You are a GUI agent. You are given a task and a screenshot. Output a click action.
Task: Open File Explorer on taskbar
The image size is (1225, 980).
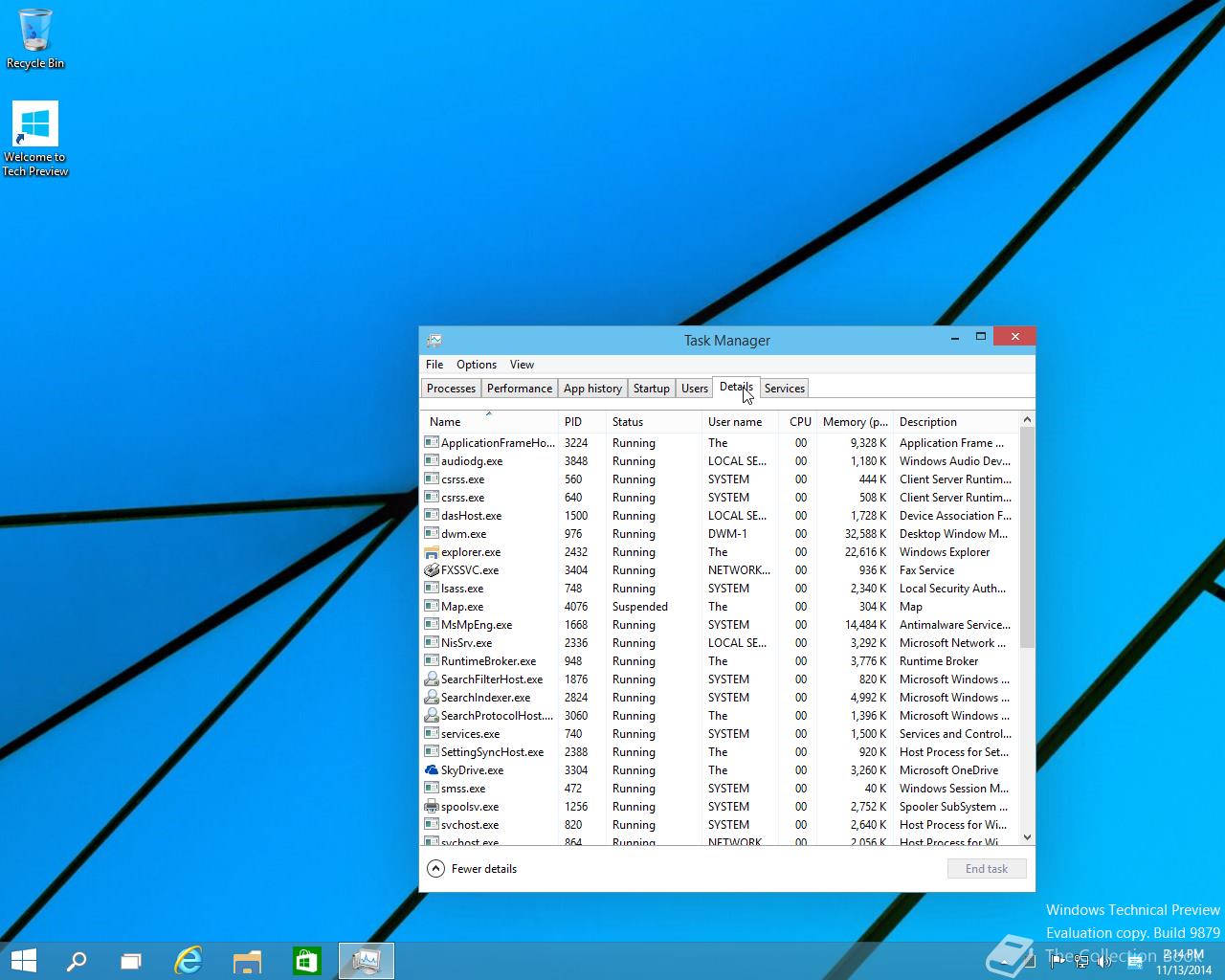(248, 961)
